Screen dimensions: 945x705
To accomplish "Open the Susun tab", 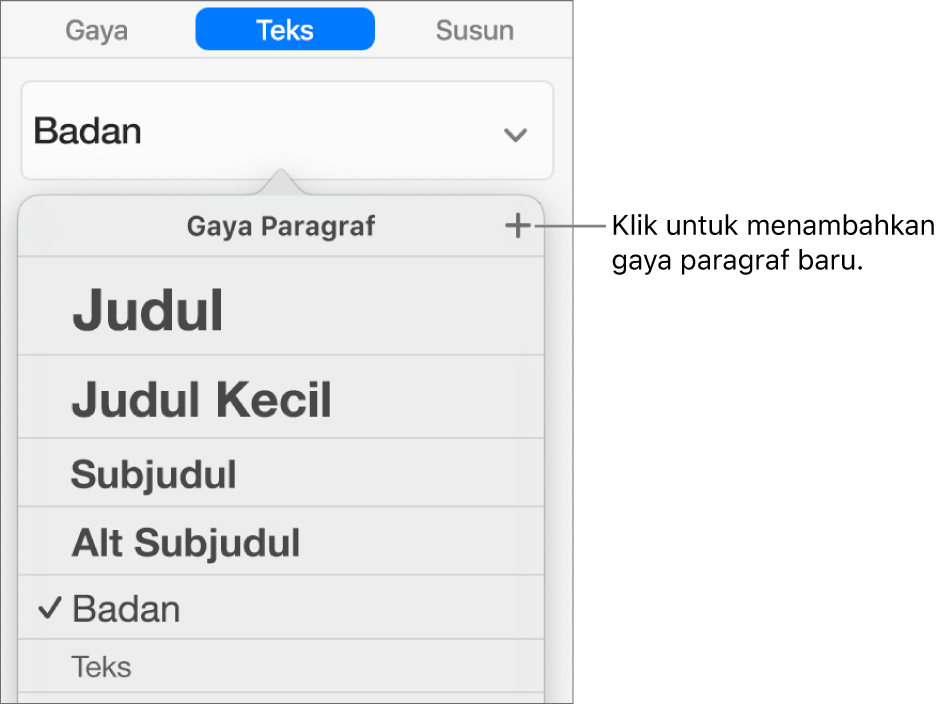I will point(475,30).
